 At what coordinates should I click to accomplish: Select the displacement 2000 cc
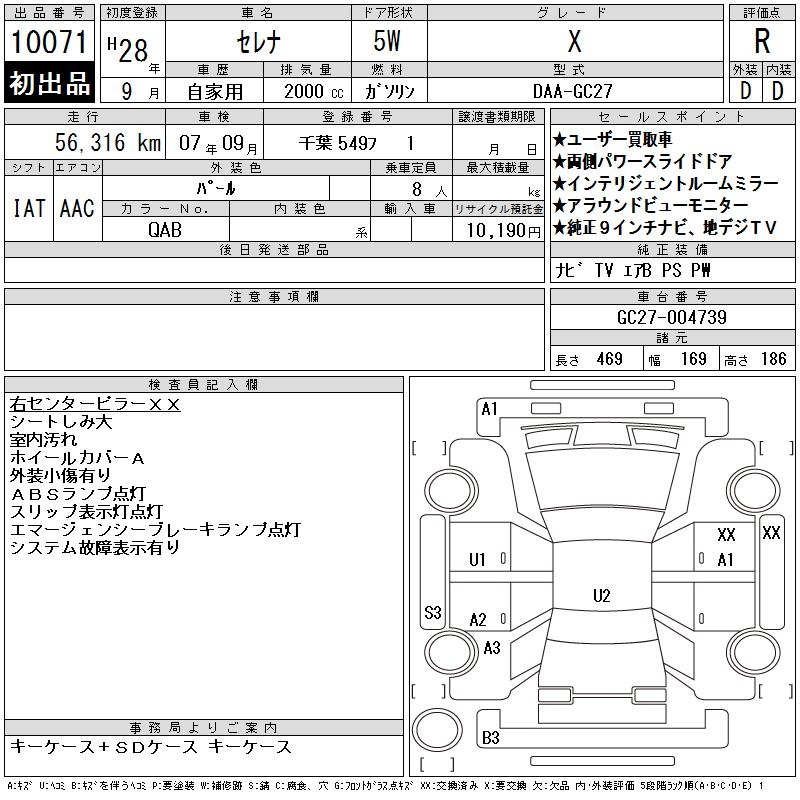313,91
